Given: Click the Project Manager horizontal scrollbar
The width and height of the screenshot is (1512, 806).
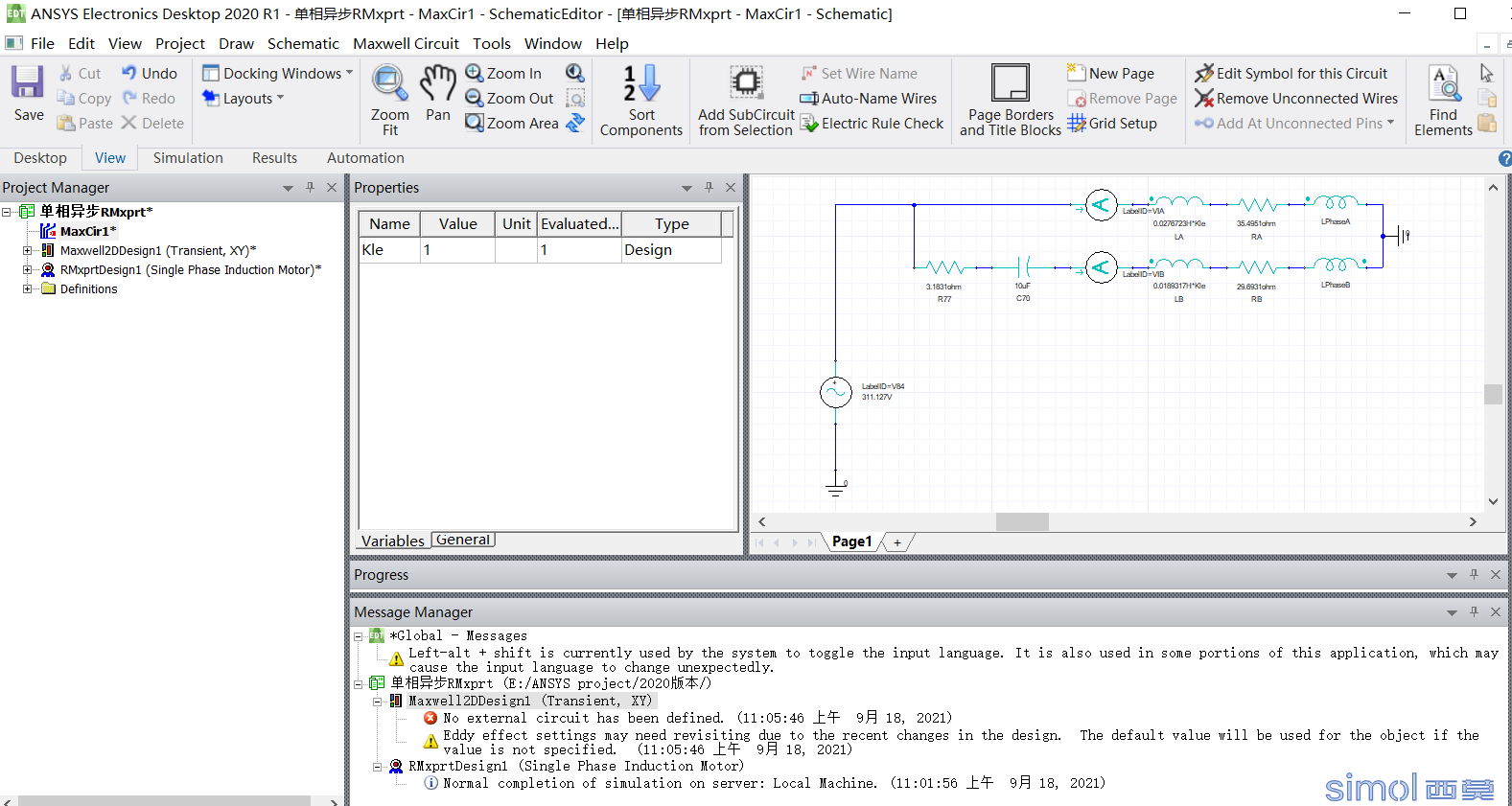Looking at the screenshot, I should [164, 800].
